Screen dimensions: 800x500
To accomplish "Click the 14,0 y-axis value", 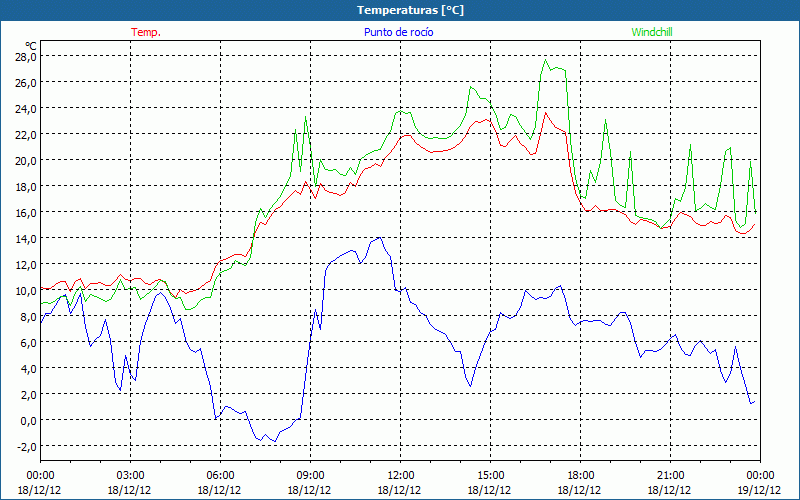I will click(26, 239).
